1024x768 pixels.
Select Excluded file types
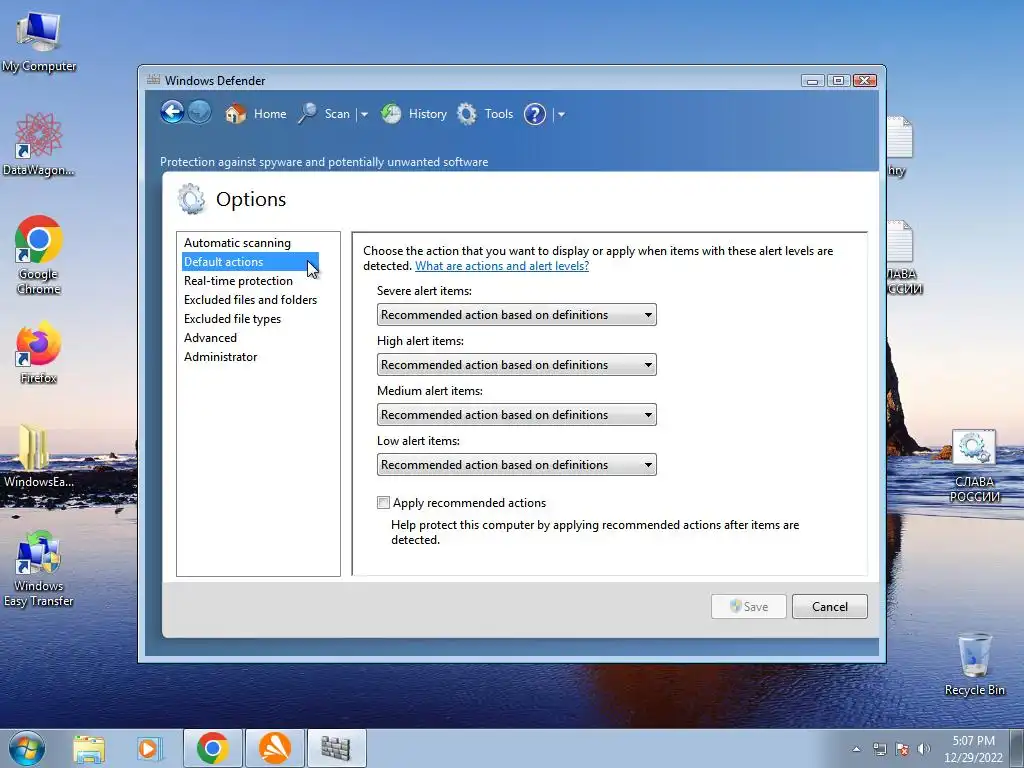(x=232, y=318)
